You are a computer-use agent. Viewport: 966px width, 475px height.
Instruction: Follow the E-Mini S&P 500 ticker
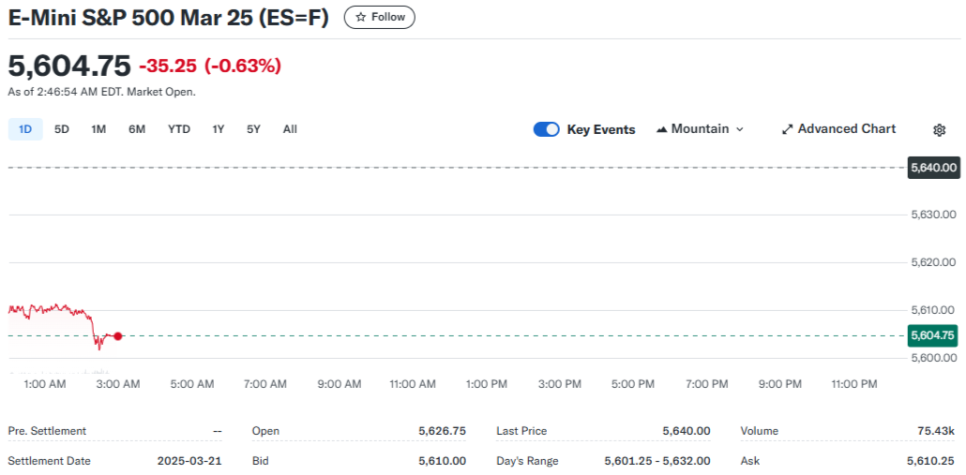click(x=380, y=17)
